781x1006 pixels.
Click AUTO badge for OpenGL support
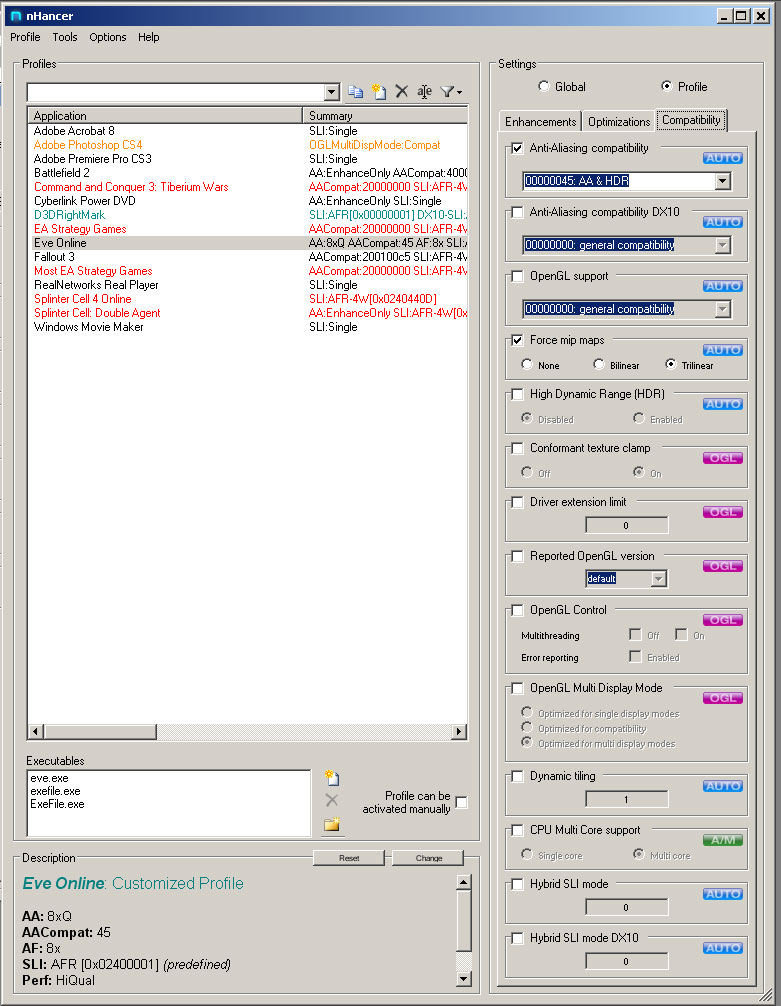723,286
